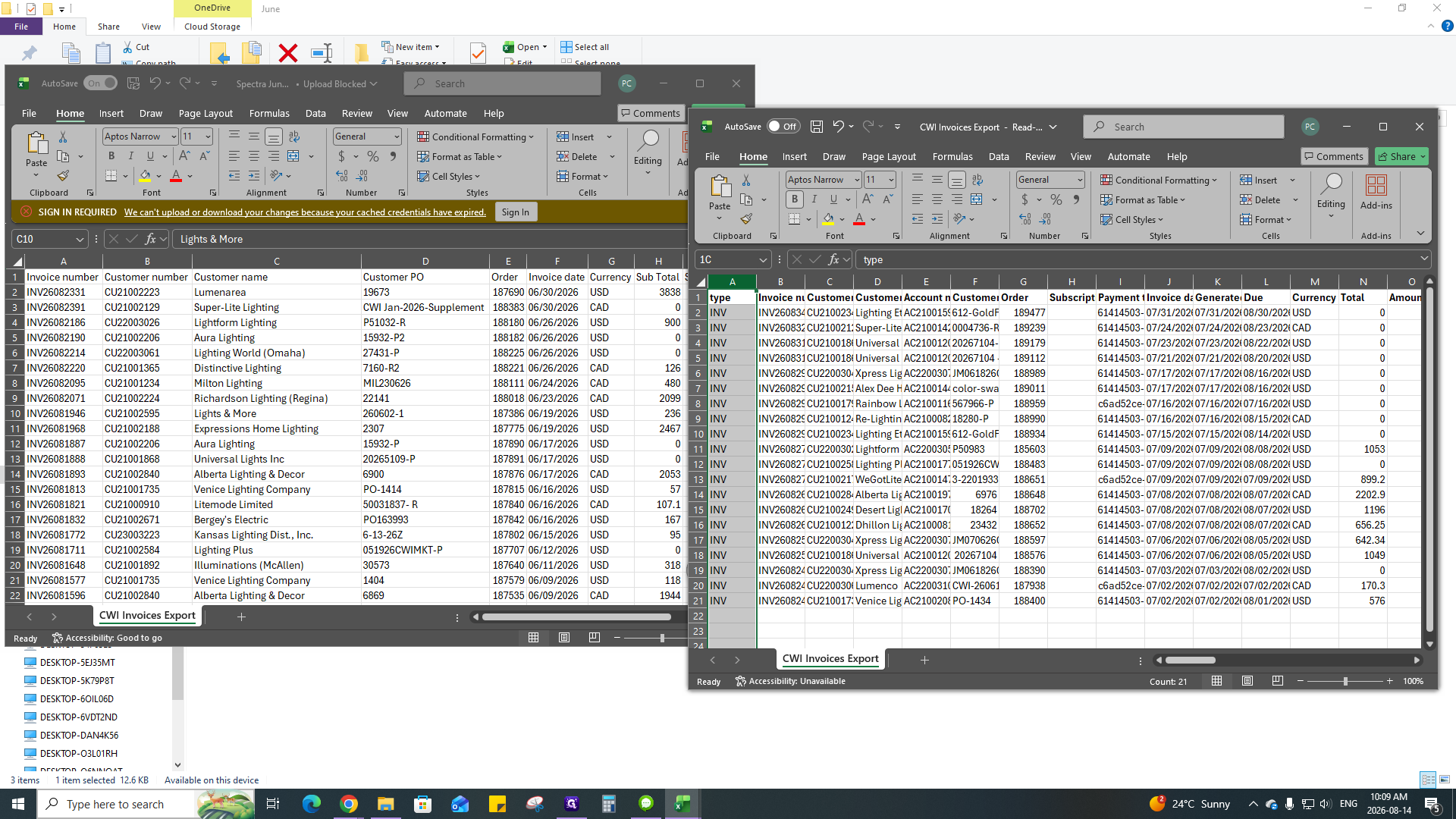
Task: Open font name dropdown in CWI Invoices ribbon
Action: 857,180
